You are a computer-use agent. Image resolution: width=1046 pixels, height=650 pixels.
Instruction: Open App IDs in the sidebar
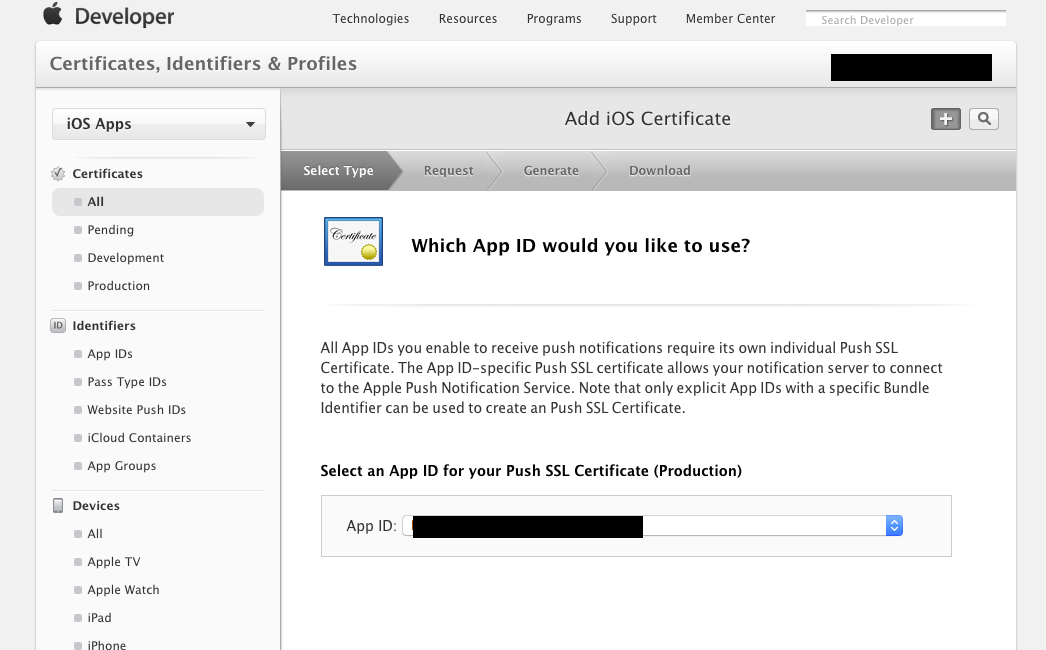point(110,354)
